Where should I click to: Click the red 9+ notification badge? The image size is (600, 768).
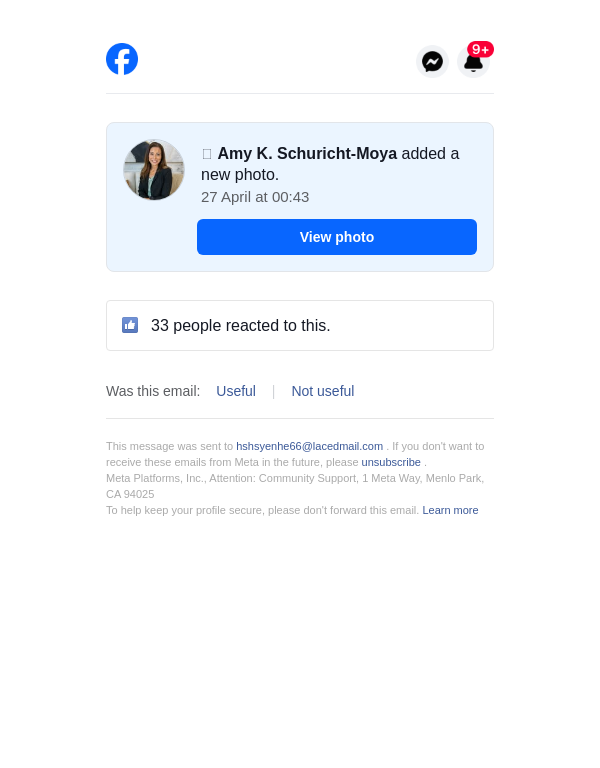tap(480, 49)
